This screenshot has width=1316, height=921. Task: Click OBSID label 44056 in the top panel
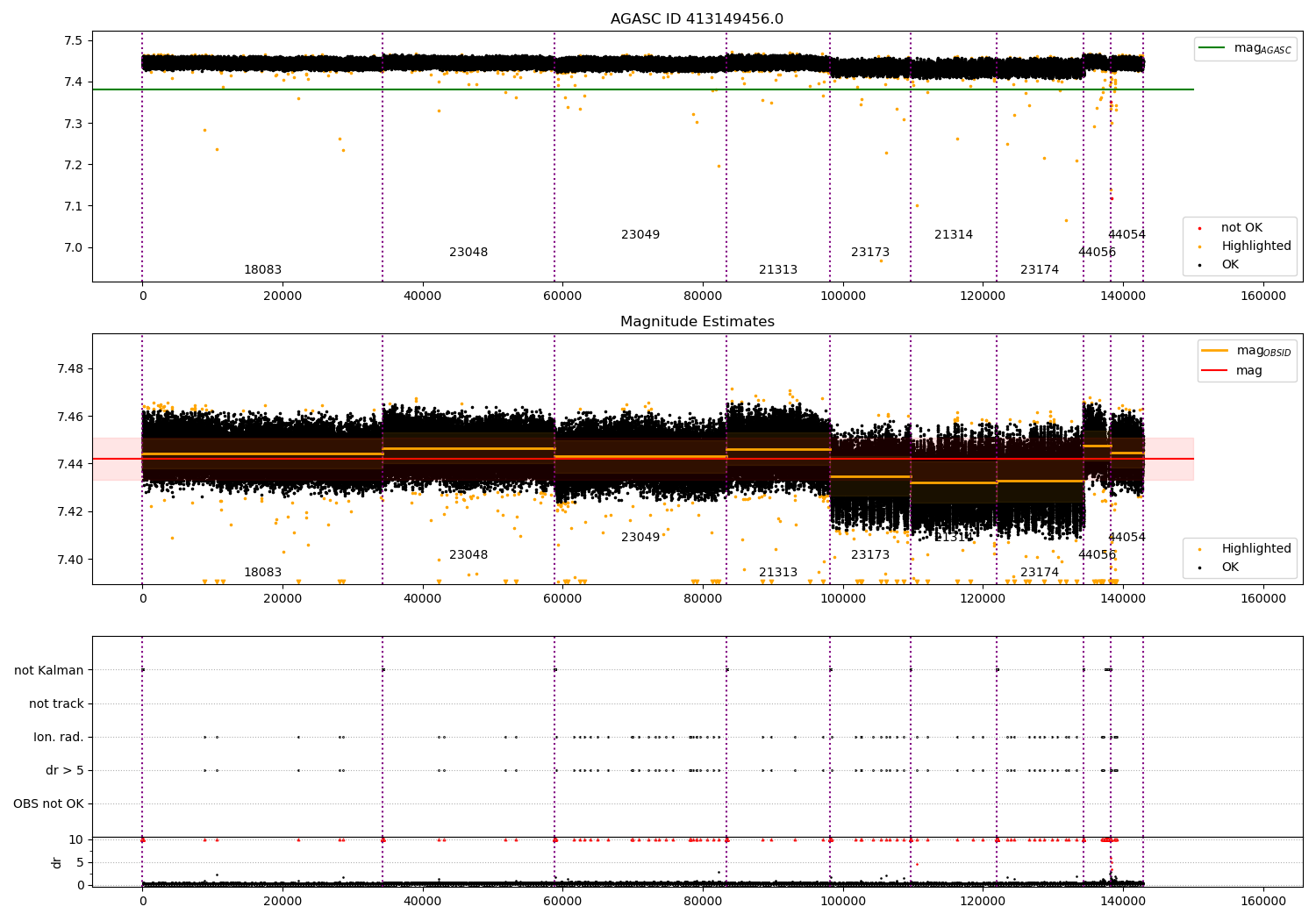click(1098, 253)
